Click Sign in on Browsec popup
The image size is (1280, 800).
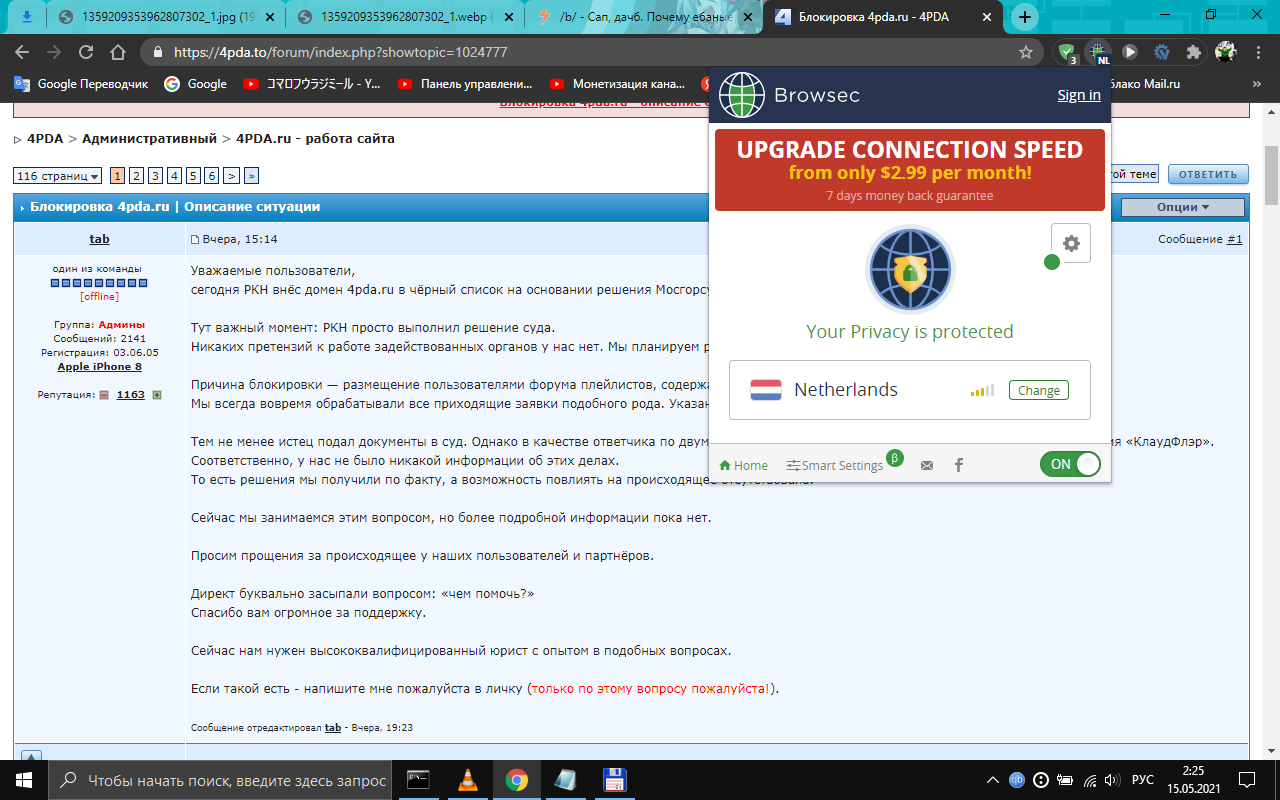click(1079, 95)
